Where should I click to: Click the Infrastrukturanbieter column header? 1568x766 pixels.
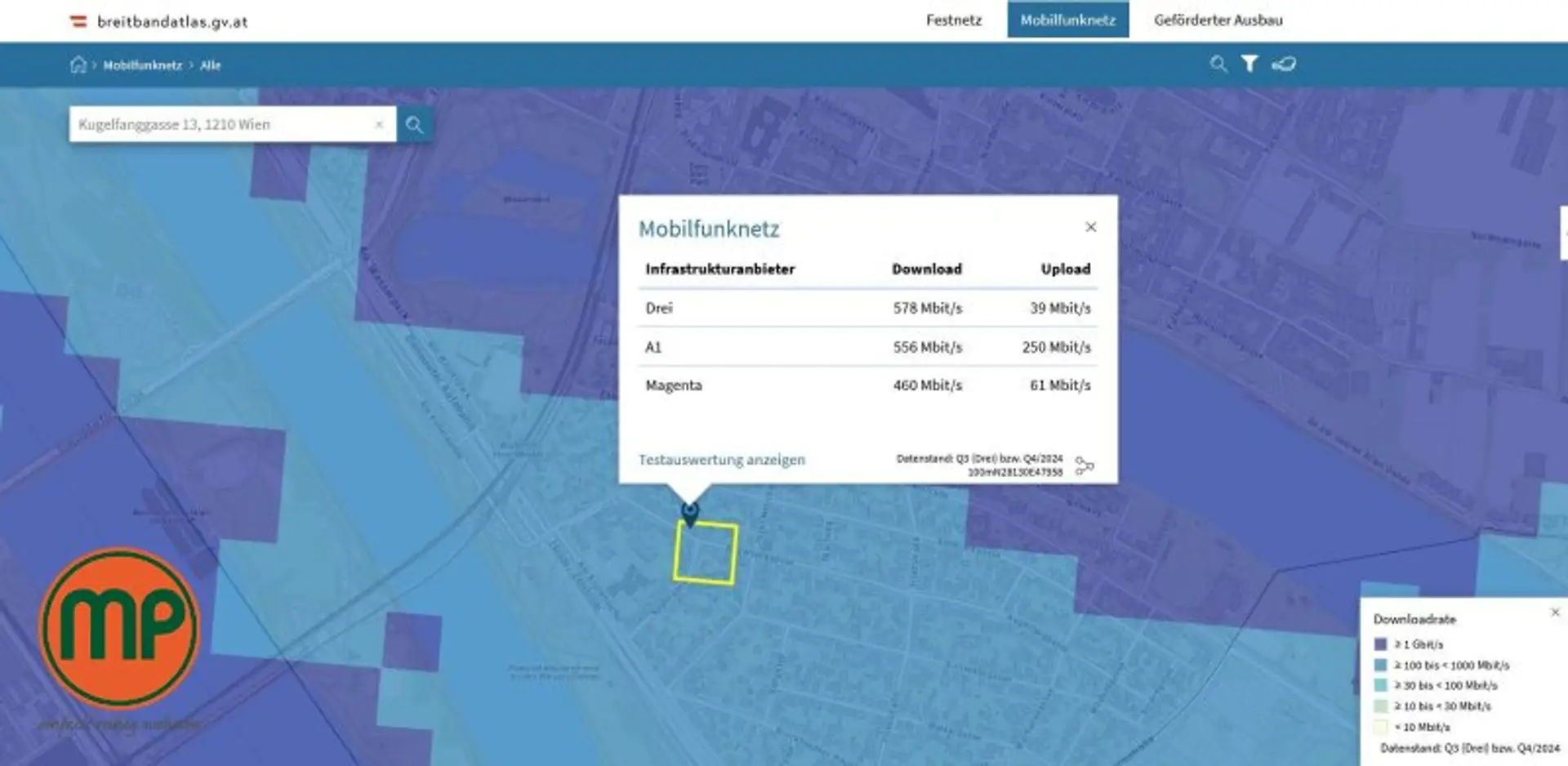point(719,269)
